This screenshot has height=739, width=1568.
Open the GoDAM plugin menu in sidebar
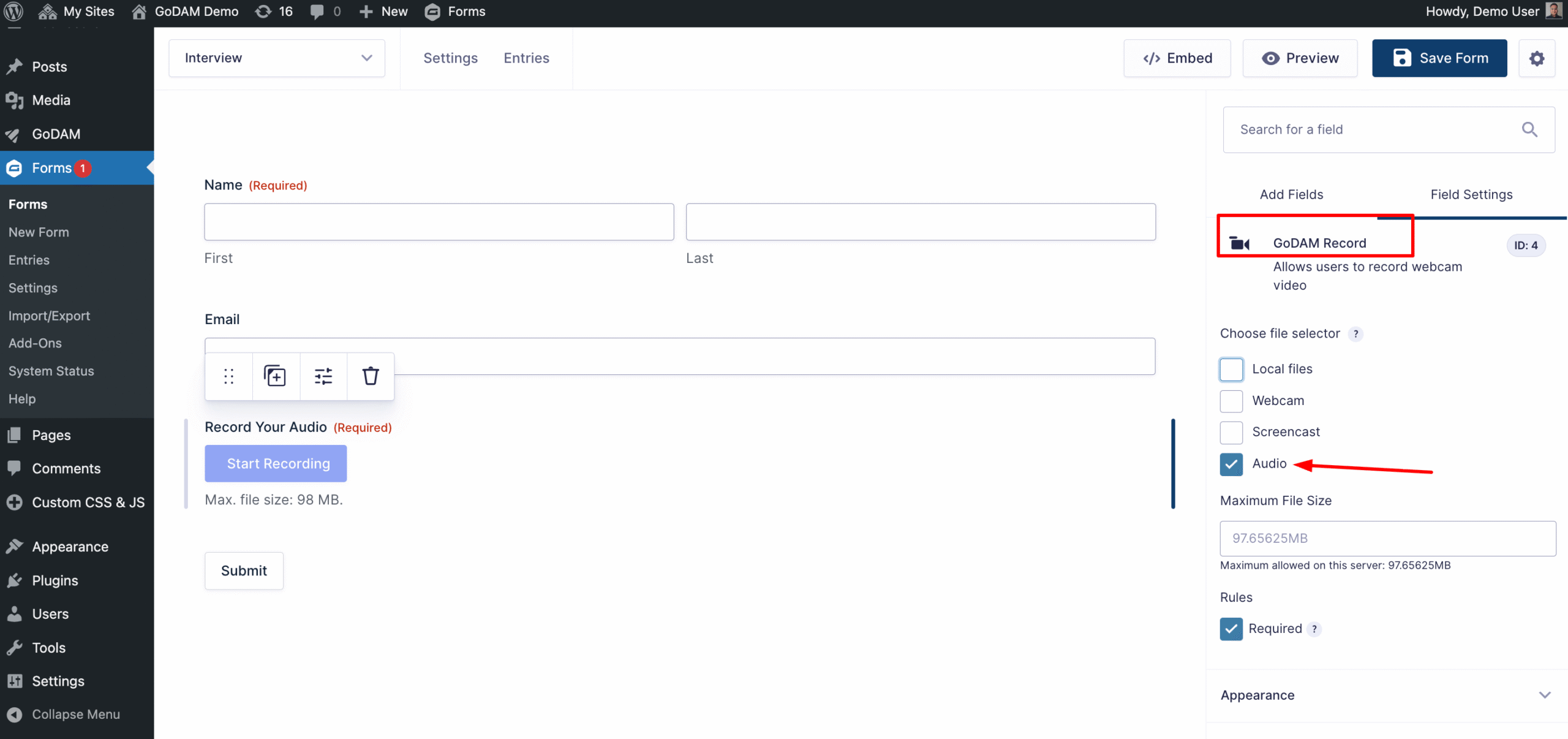click(x=56, y=134)
